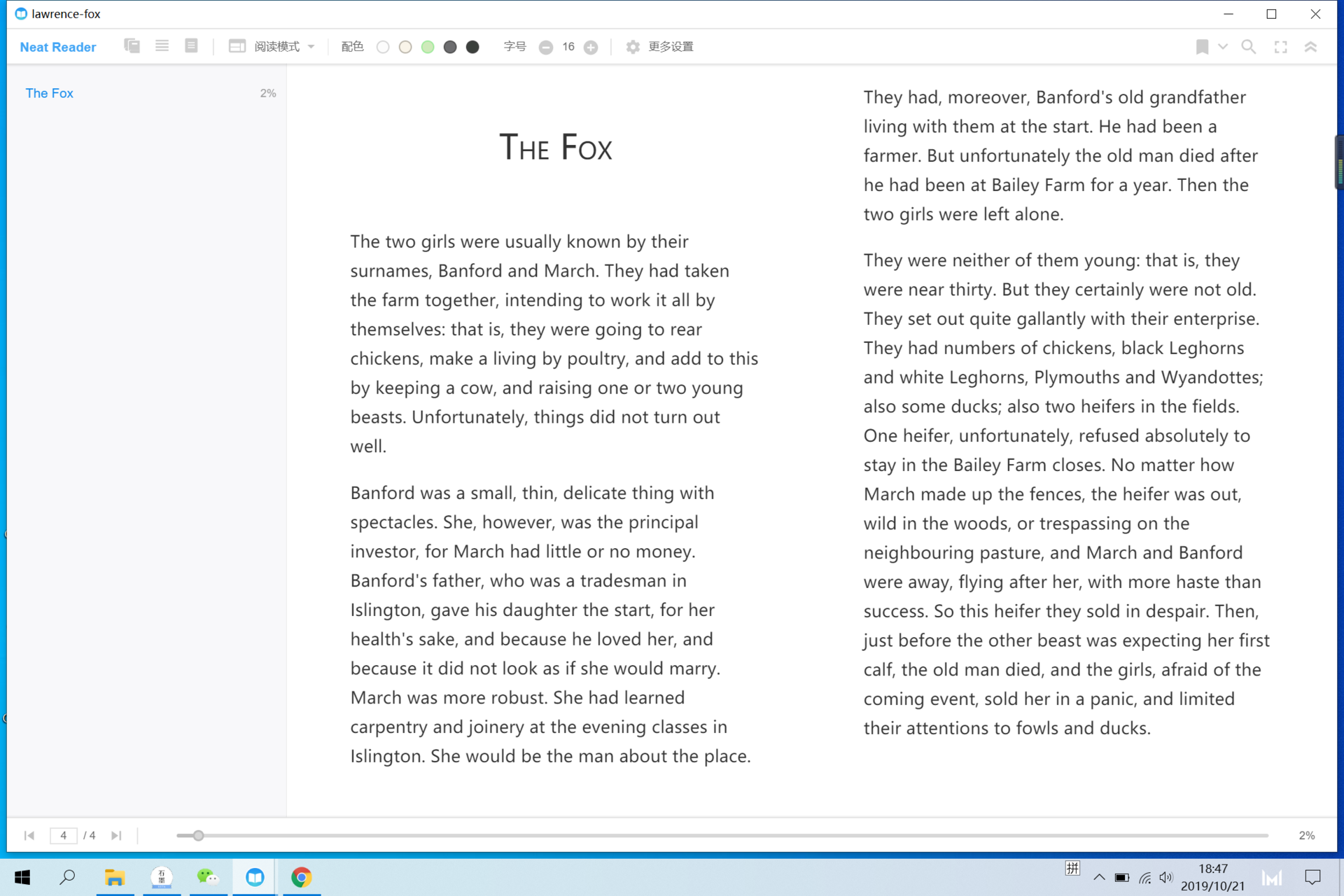Click the The Fox chapter title heading
This screenshot has width=1344, height=896.
tap(556, 148)
